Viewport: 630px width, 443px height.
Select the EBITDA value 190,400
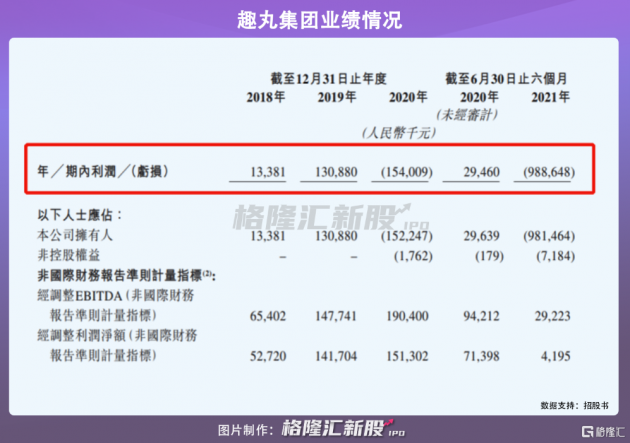coord(407,316)
